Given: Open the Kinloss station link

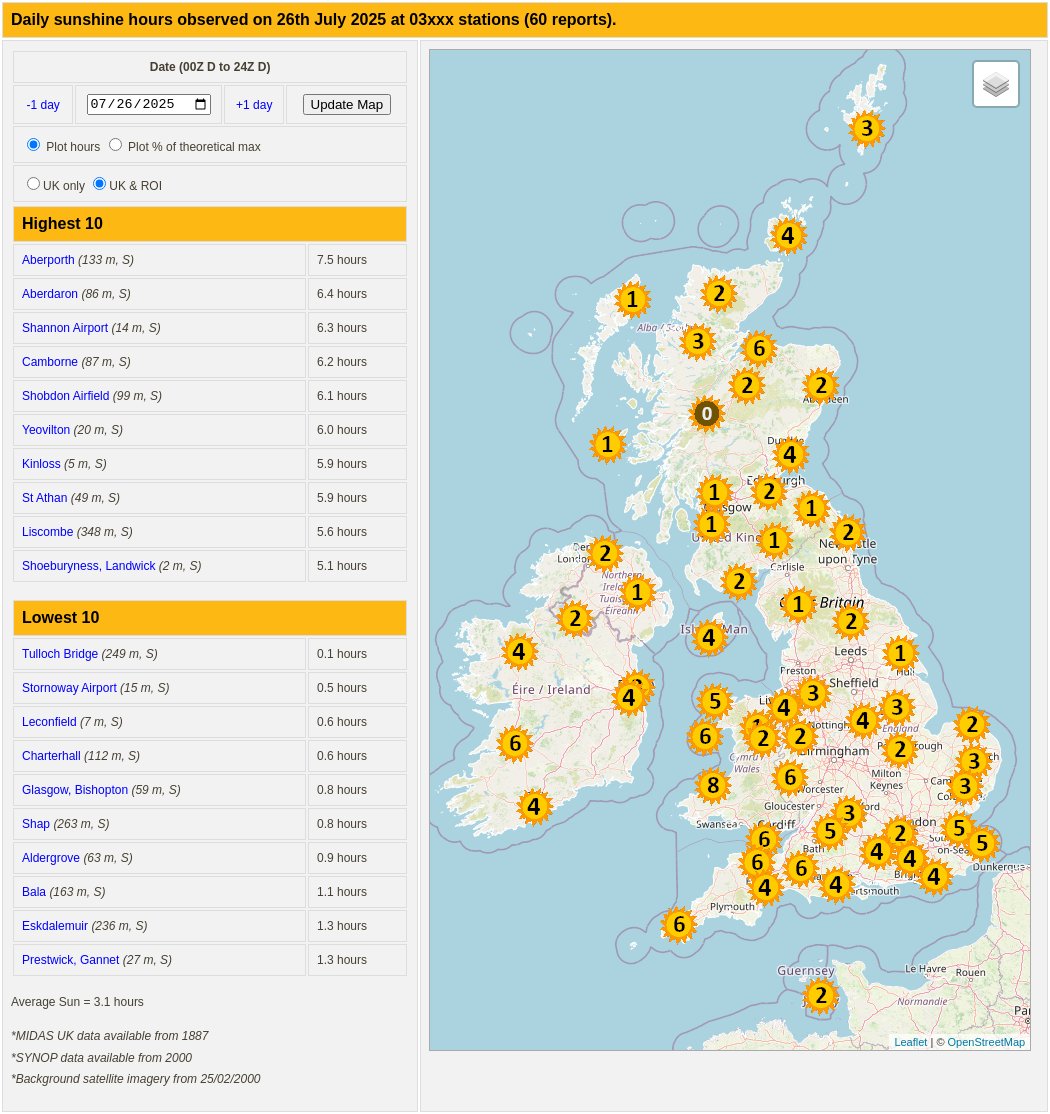Looking at the screenshot, I should (41, 465).
